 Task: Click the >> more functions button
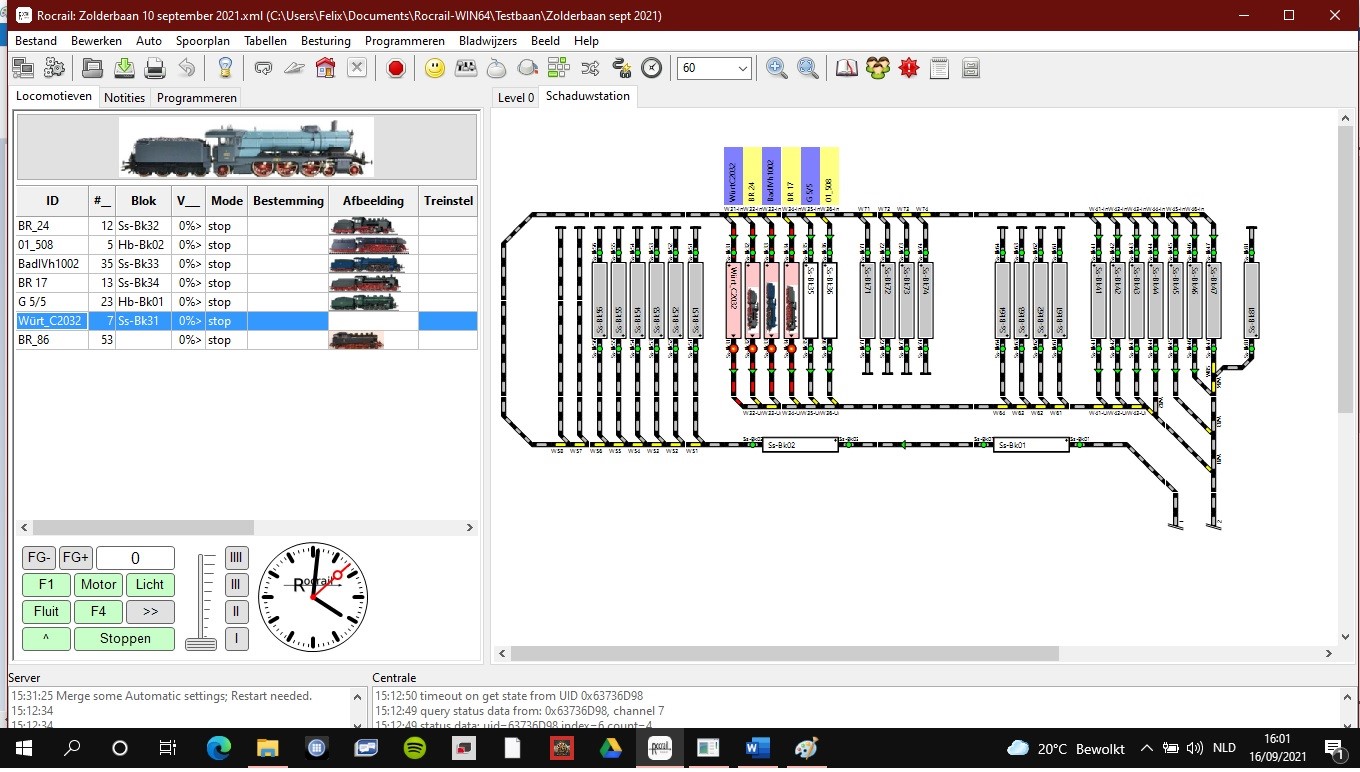(150, 612)
